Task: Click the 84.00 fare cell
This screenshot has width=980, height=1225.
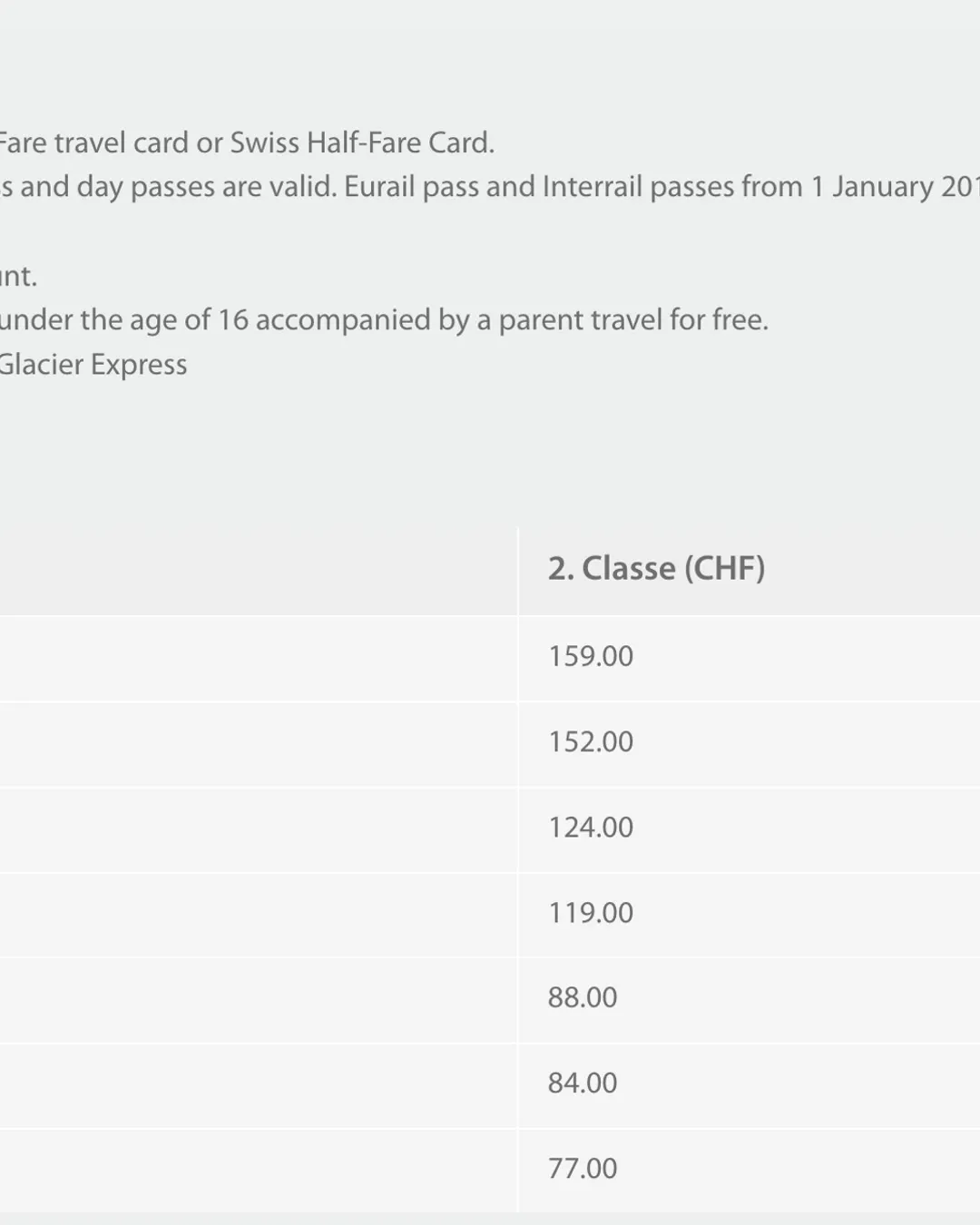Action: pos(583,1083)
